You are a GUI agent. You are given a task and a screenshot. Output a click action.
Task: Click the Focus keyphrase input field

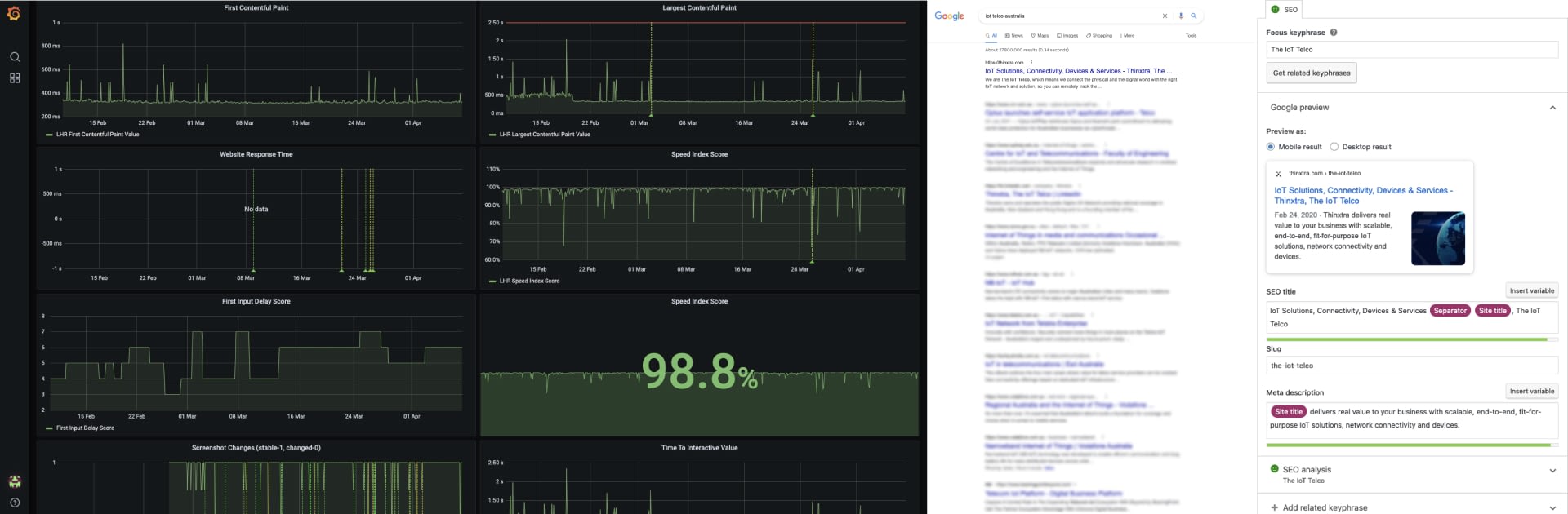(1412, 50)
